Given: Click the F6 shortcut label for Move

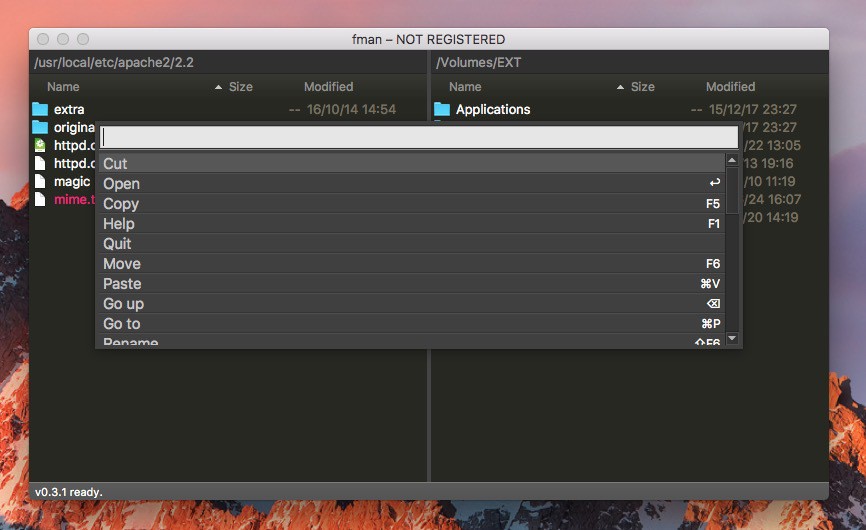Looking at the screenshot, I should point(713,264).
